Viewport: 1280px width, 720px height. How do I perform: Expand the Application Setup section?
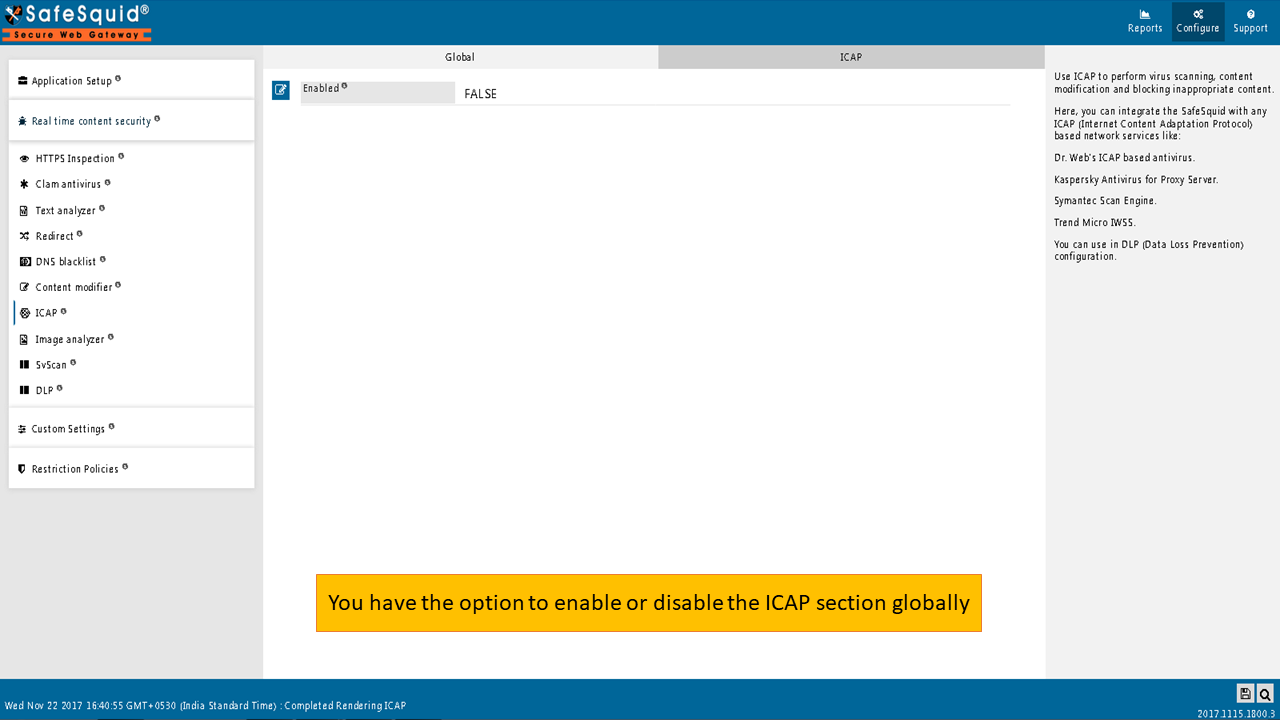(x=71, y=81)
